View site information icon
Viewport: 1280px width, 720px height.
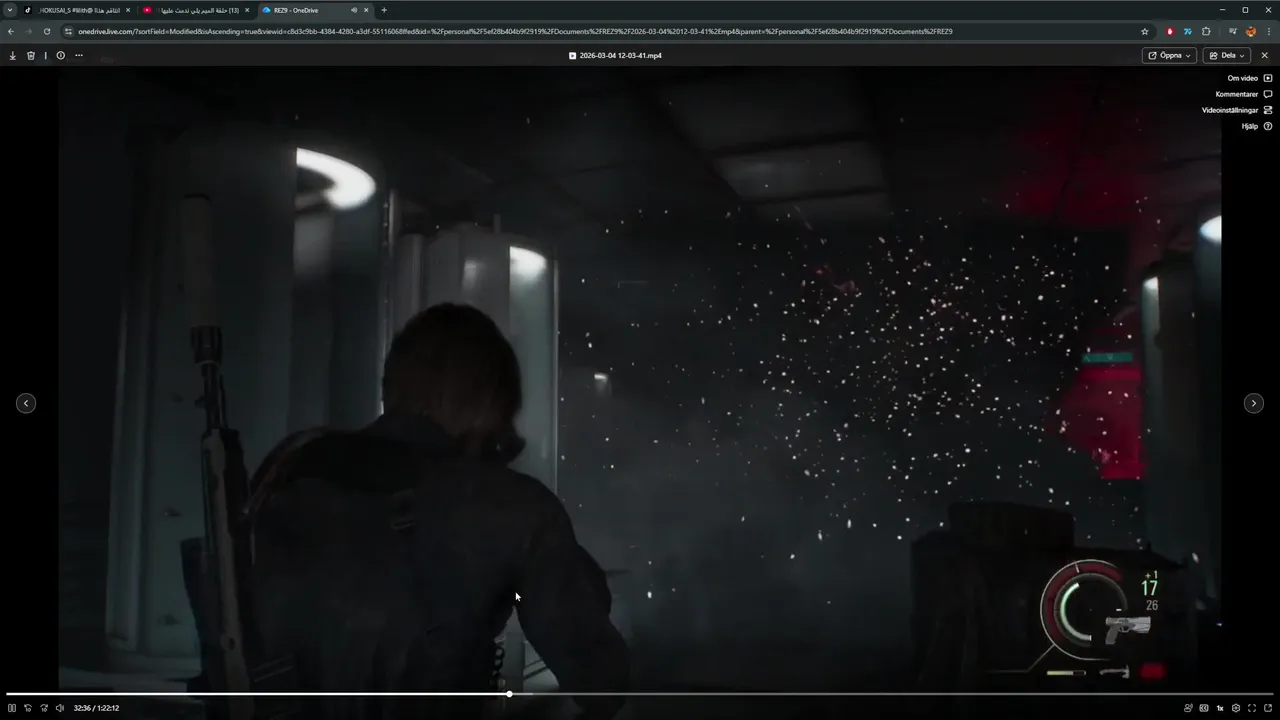[69, 31]
